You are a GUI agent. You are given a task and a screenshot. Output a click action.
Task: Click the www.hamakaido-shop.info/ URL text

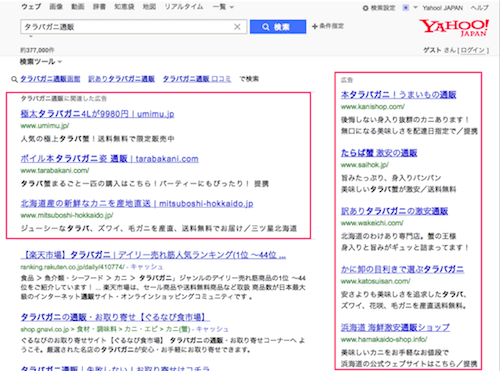pos(384,339)
